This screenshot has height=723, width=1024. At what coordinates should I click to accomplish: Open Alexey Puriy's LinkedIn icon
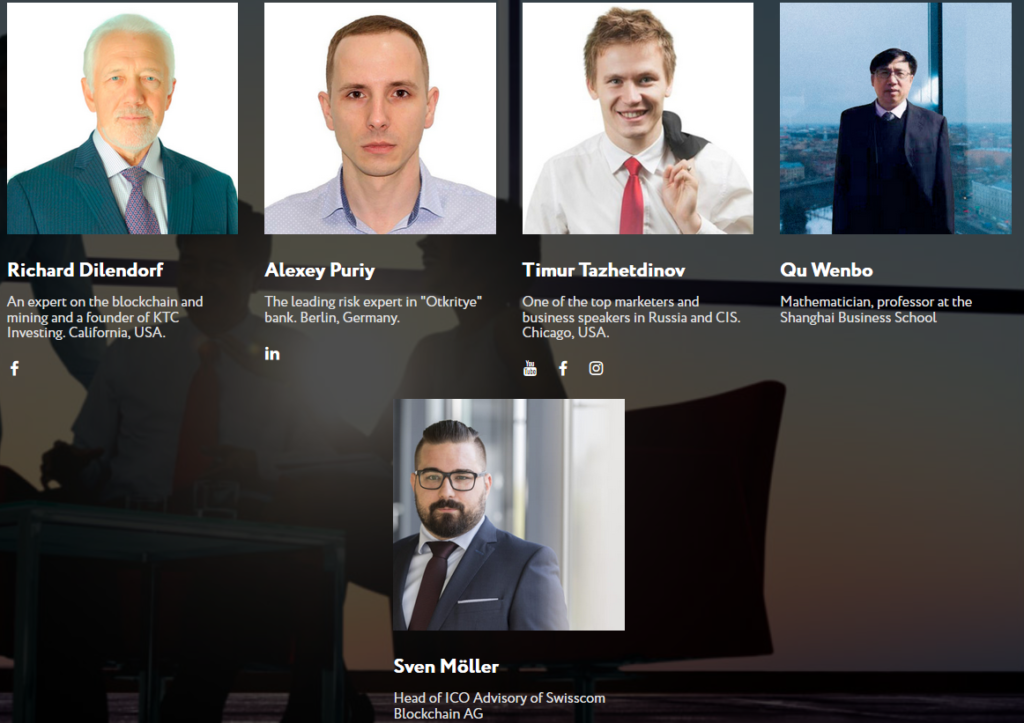point(272,353)
